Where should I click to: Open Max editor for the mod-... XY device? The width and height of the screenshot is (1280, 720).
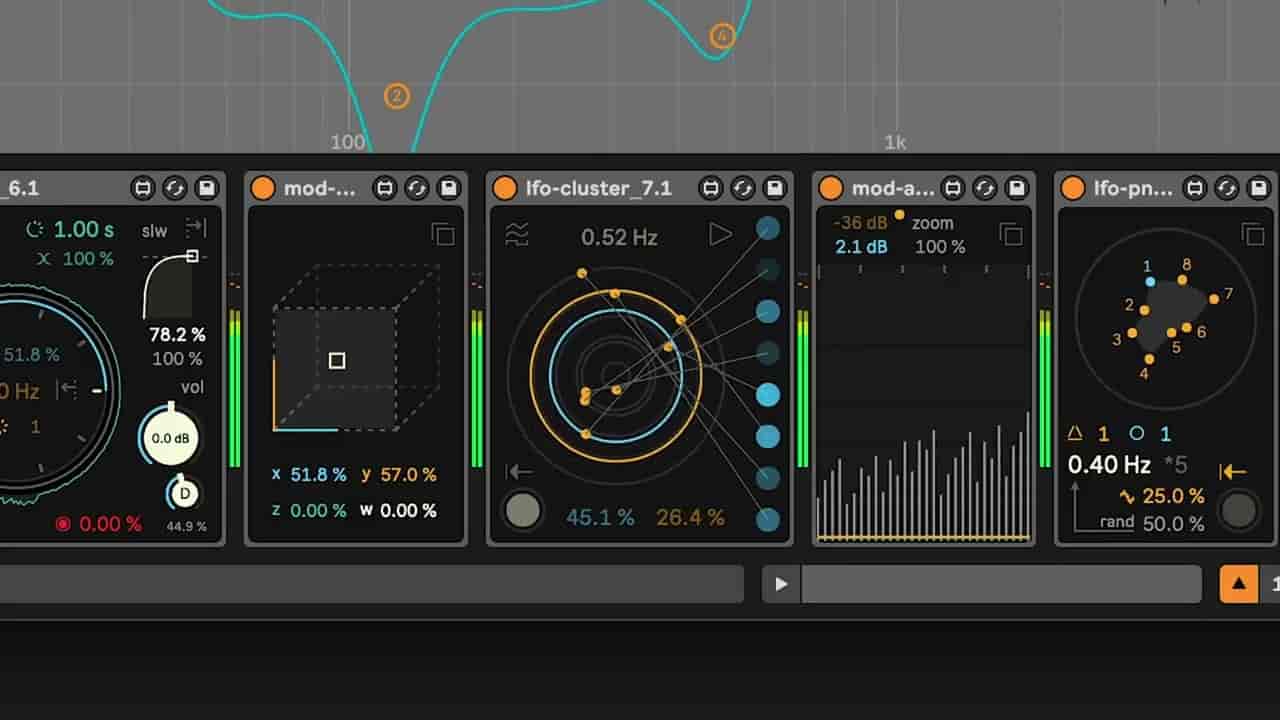click(385, 188)
